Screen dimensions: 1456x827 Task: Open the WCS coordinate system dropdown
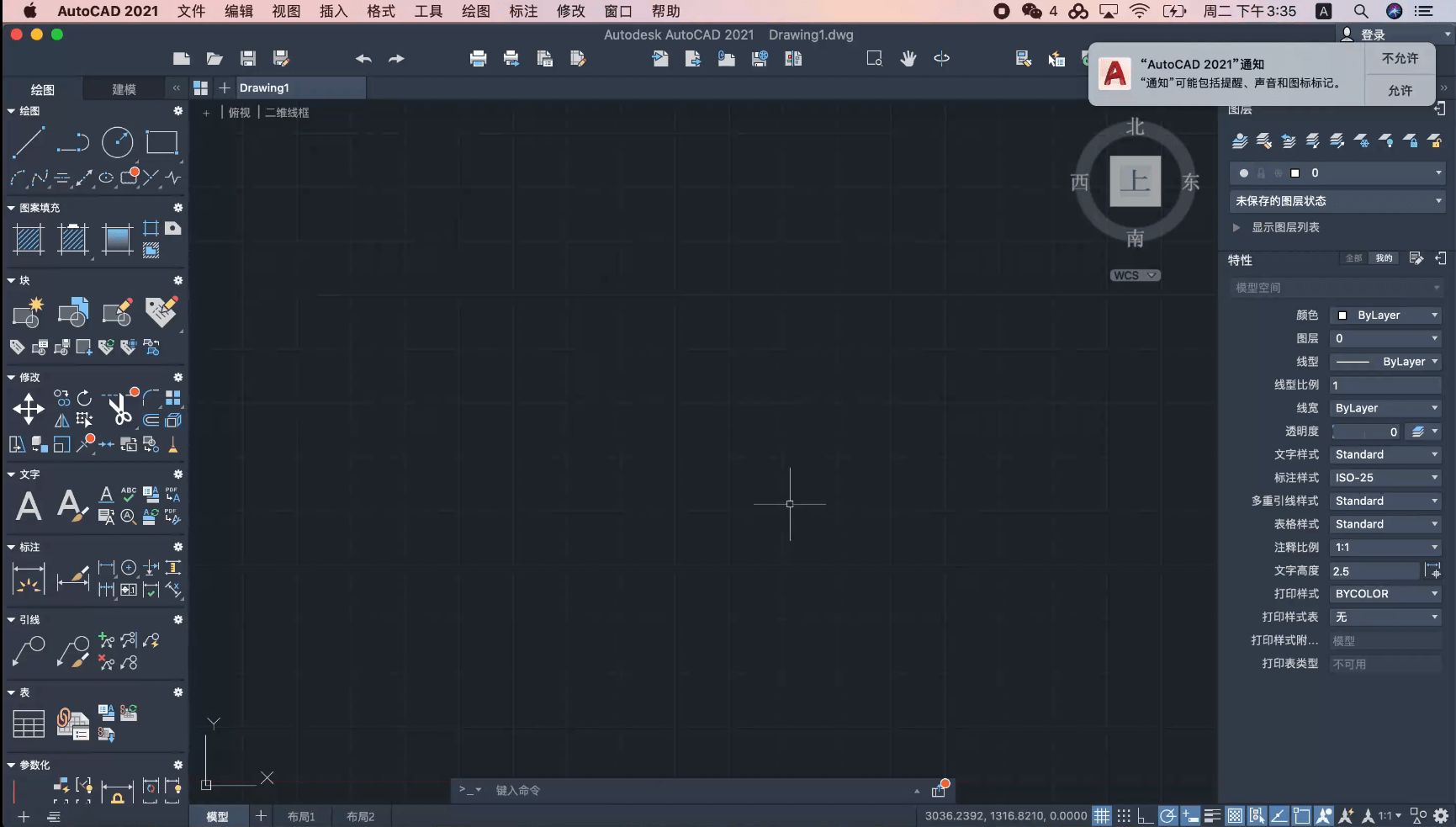click(1136, 275)
